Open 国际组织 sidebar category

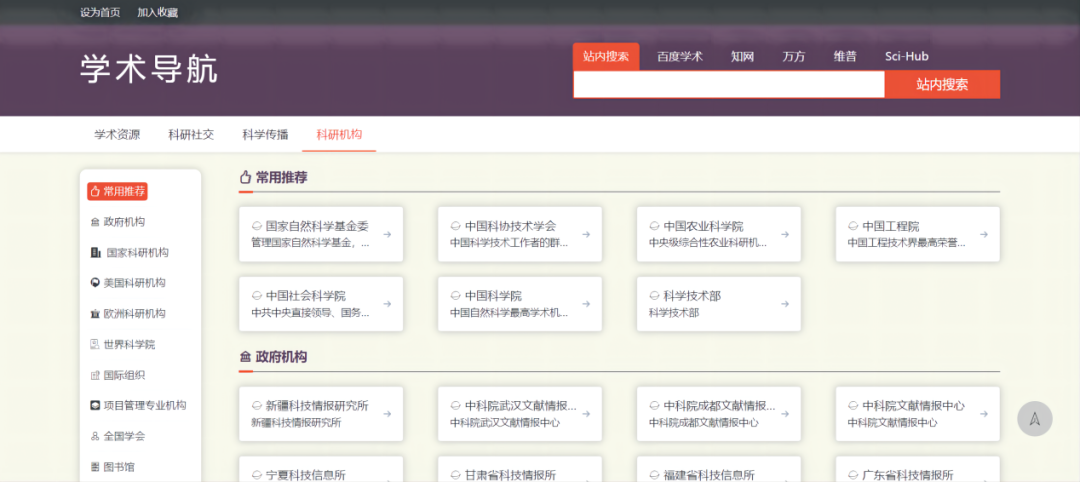point(118,375)
